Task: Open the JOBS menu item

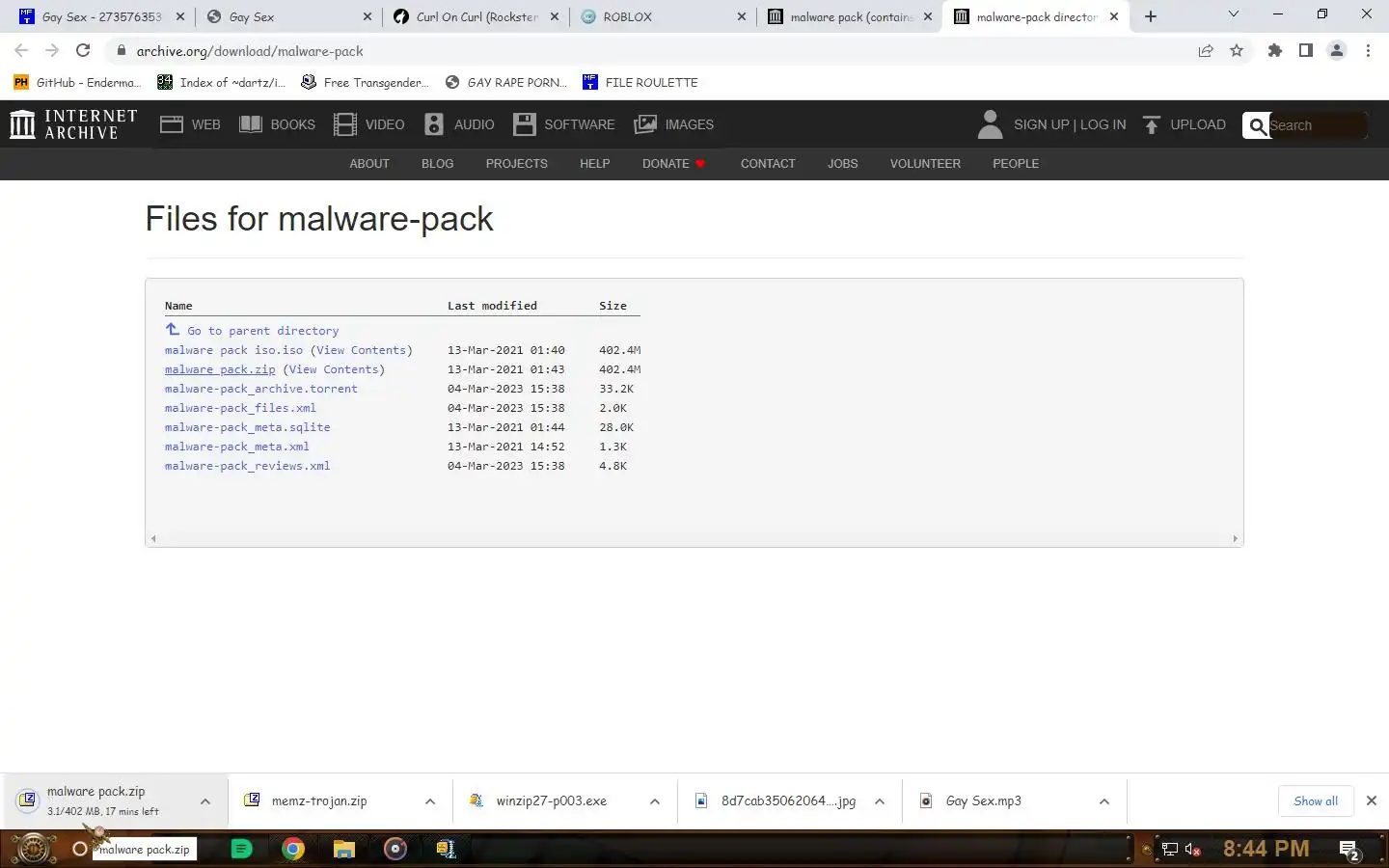Action: (x=843, y=164)
